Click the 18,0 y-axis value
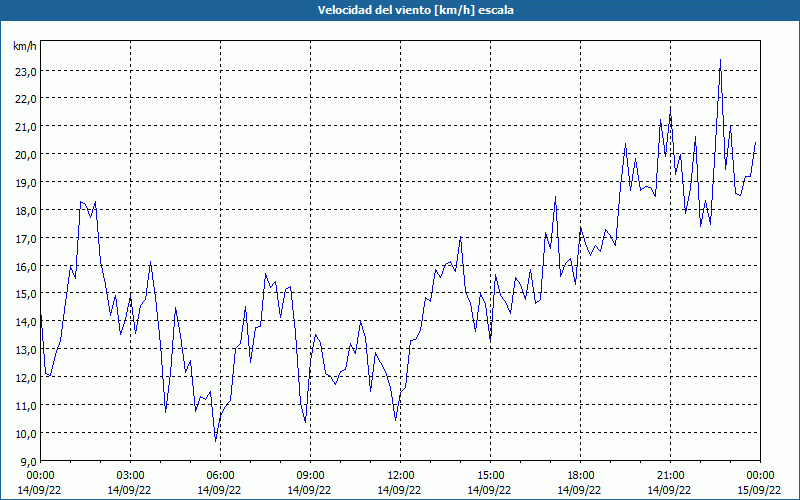This screenshot has width=800, height=500. coord(26,212)
